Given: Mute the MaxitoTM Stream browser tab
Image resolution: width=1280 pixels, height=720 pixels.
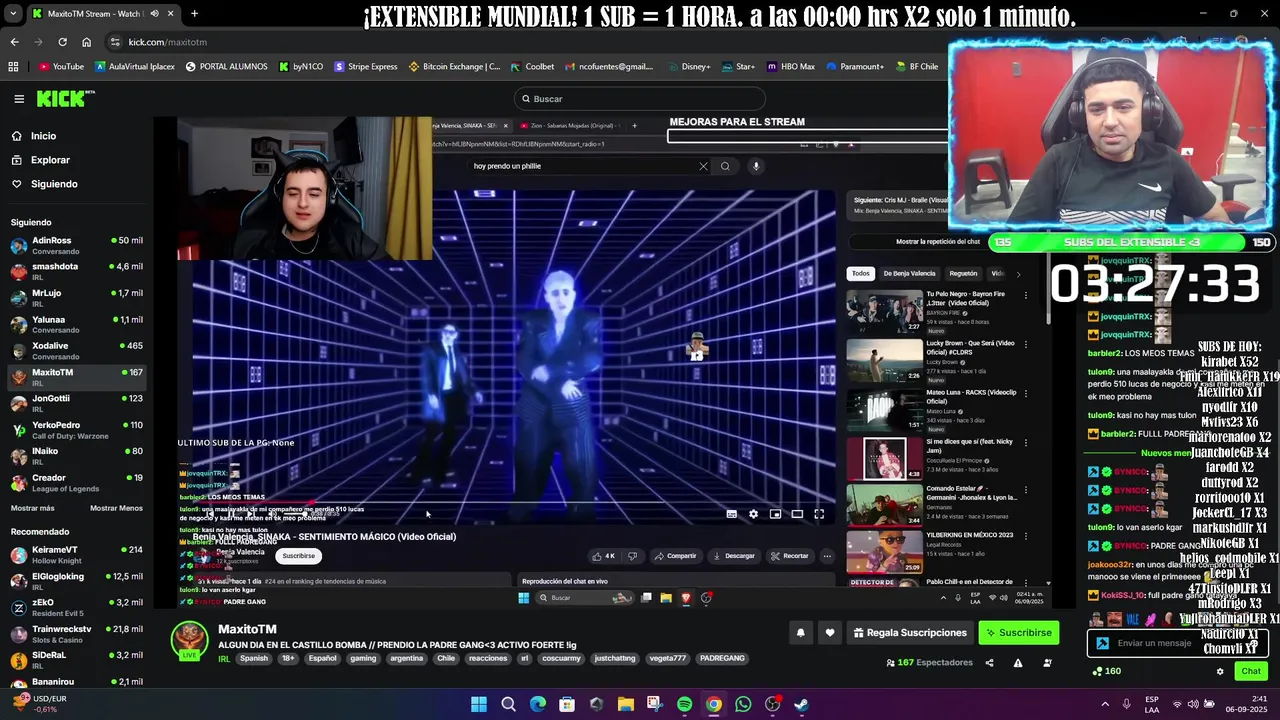Looking at the screenshot, I should [154, 14].
